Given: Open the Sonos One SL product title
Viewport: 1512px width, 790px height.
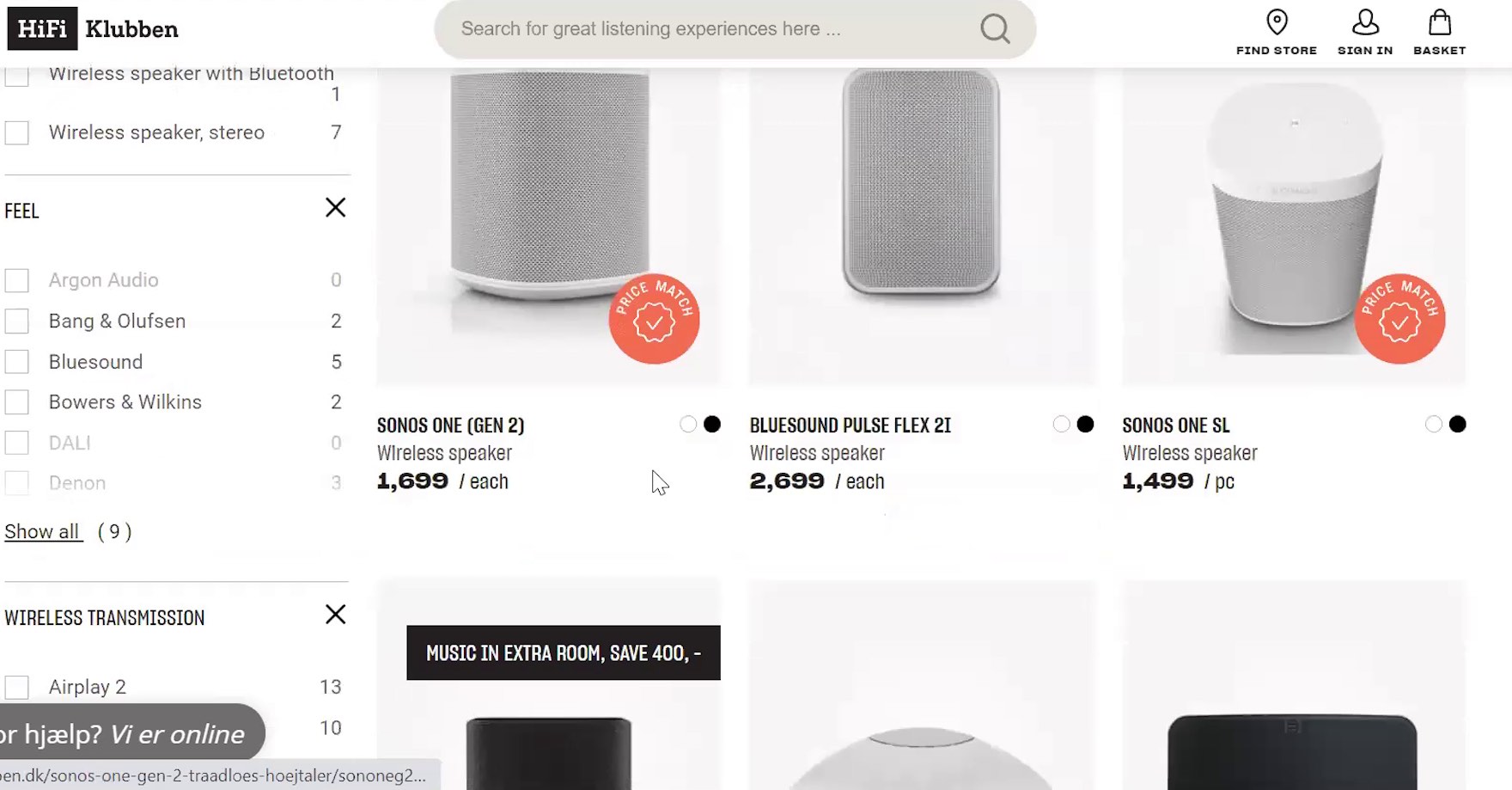Looking at the screenshot, I should (1175, 426).
